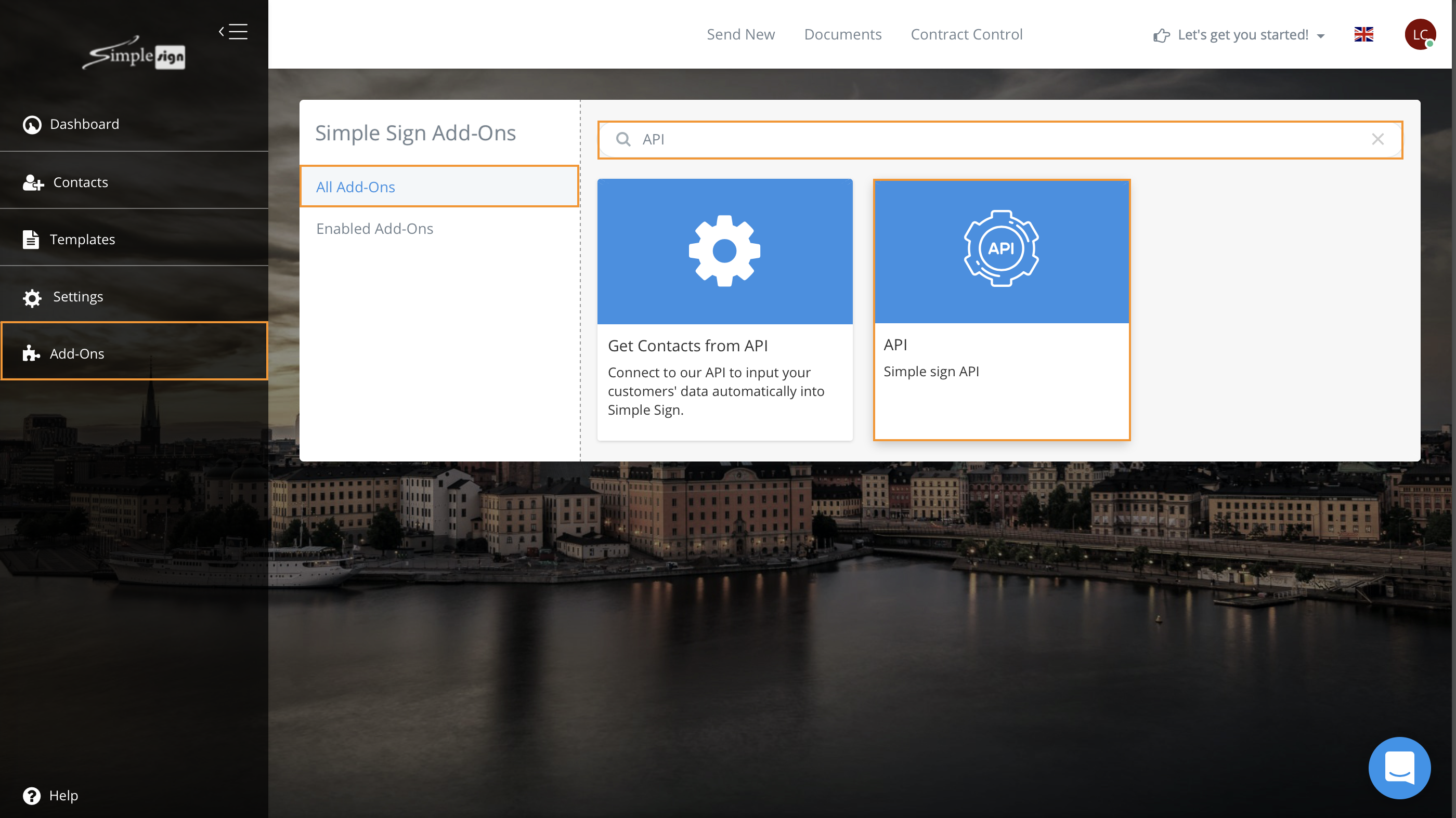1456x818 pixels.
Task: Open the Dashboard page
Action: click(x=134, y=124)
